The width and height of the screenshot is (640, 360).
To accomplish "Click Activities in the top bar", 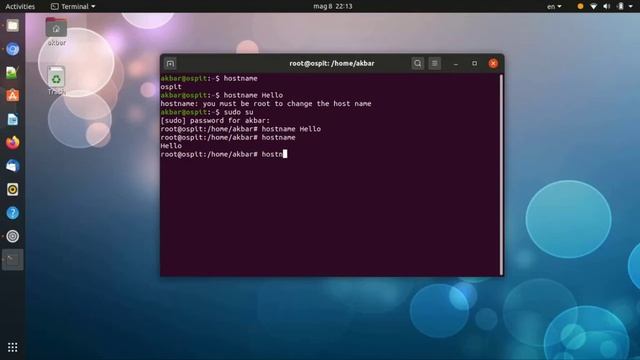I will point(20,6).
